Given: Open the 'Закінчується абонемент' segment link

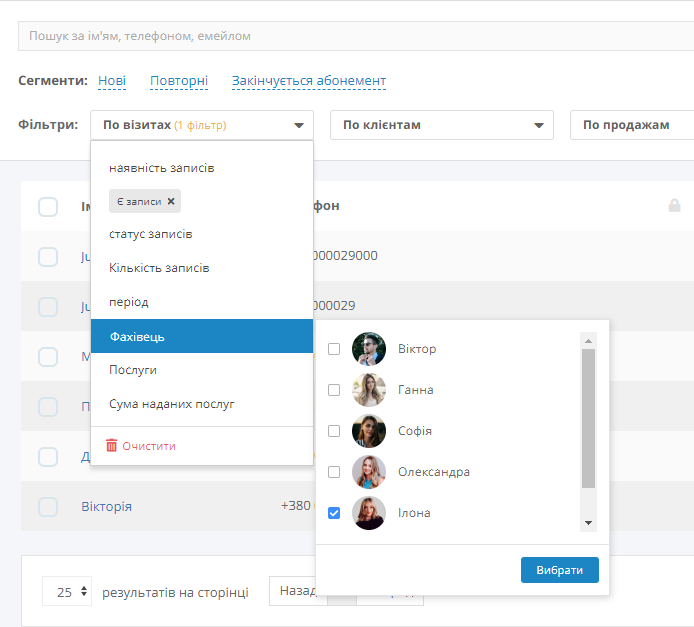Looking at the screenshot, I should (x=308, y=81).
